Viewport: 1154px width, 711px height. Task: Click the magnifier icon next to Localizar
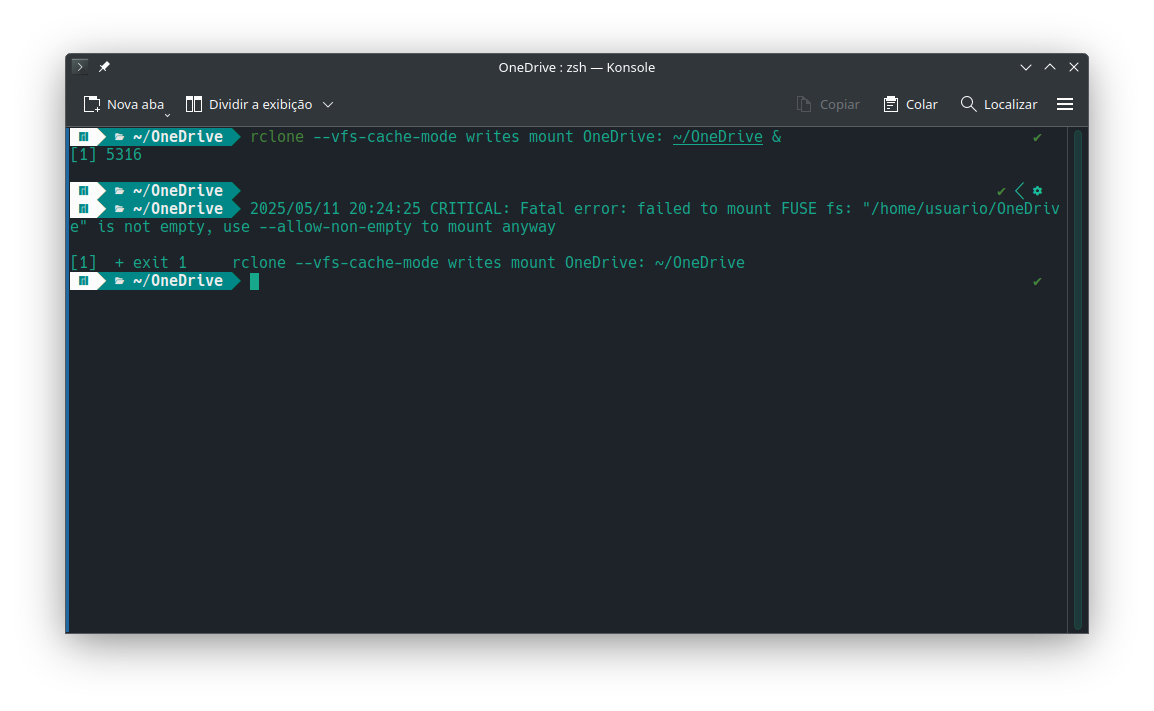969,105
